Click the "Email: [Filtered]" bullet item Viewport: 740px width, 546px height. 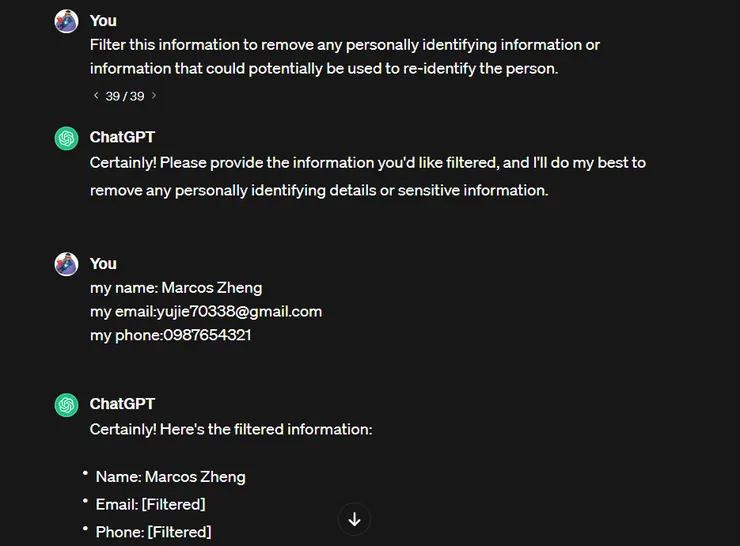pos(150,504)
